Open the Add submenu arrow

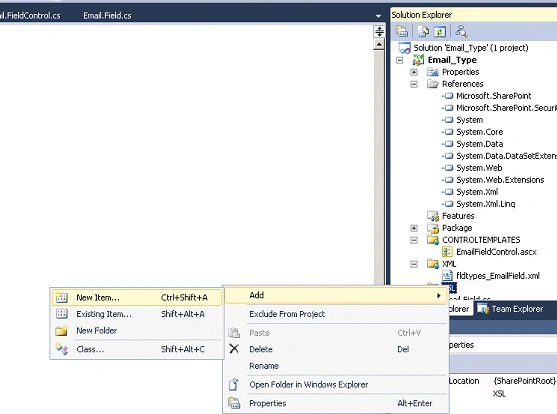point(439,296)
